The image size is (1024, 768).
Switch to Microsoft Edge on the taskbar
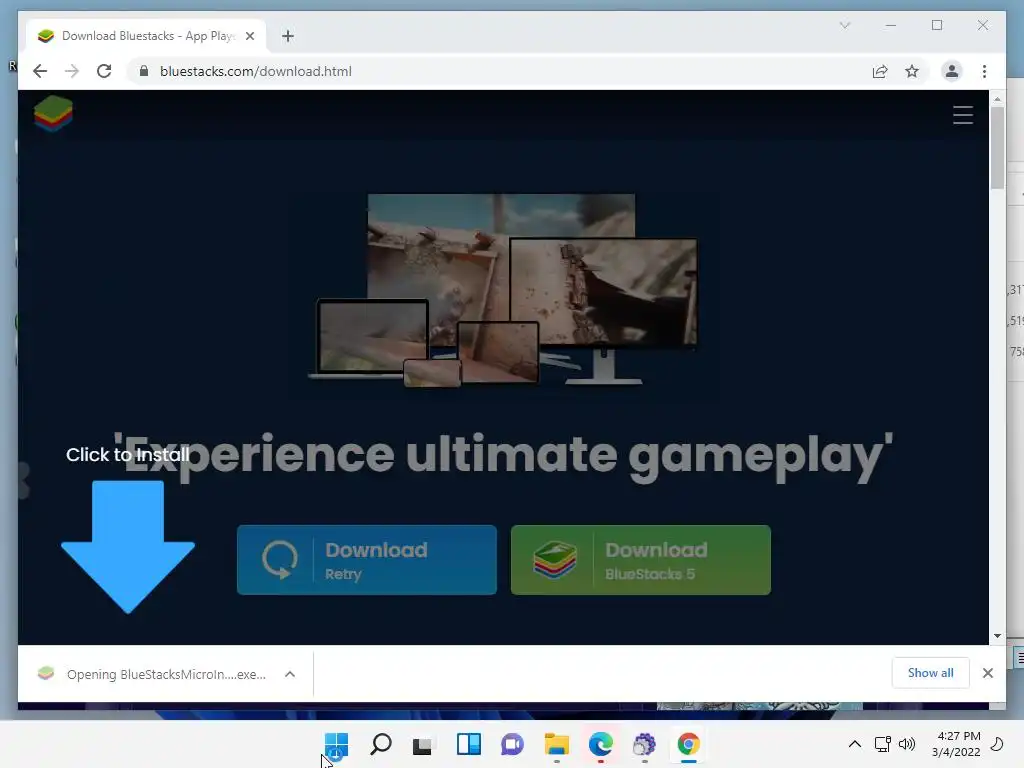click(x=601, y=744)
